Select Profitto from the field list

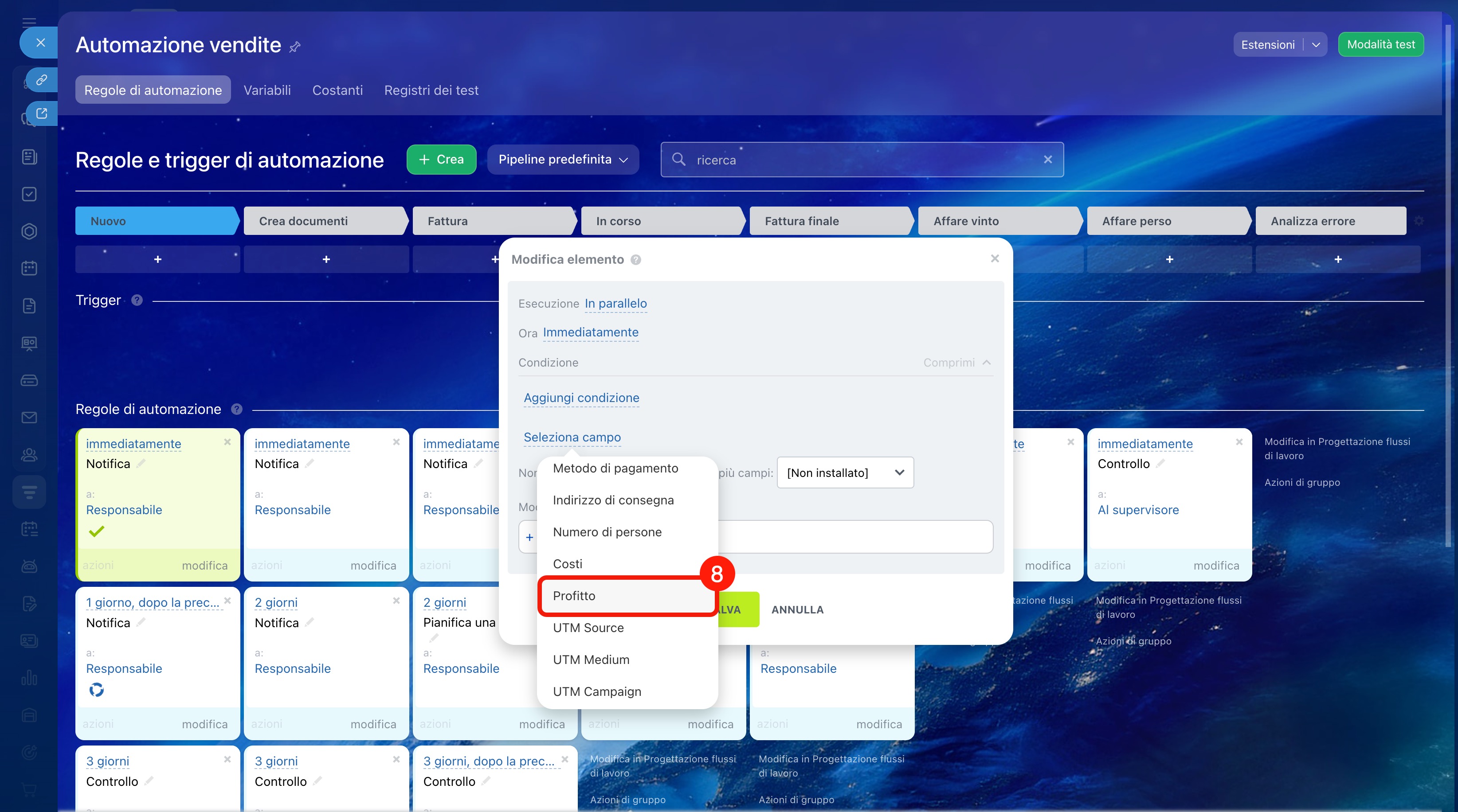click(x=575, y=596)
